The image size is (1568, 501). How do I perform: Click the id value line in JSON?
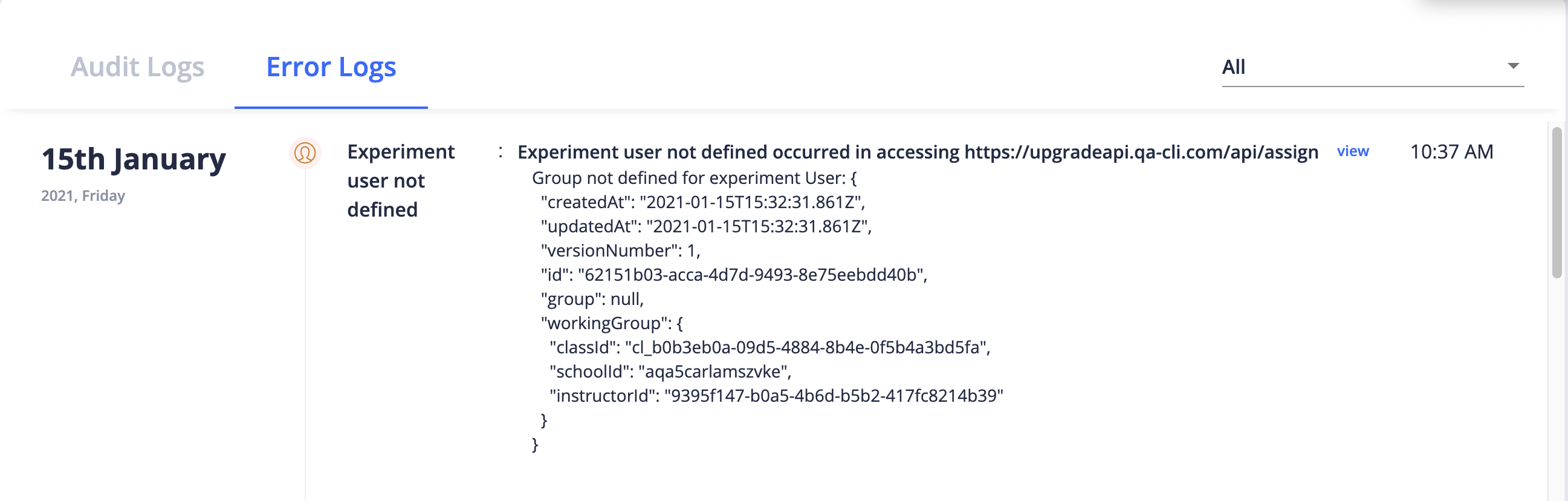(x=733, y=275)
